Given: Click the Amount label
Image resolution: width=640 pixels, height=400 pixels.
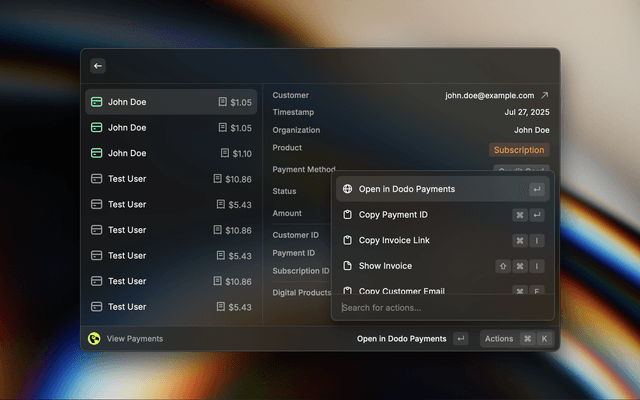Looking at the screenshot, I should pyautogui.click(x=287, y=213).
